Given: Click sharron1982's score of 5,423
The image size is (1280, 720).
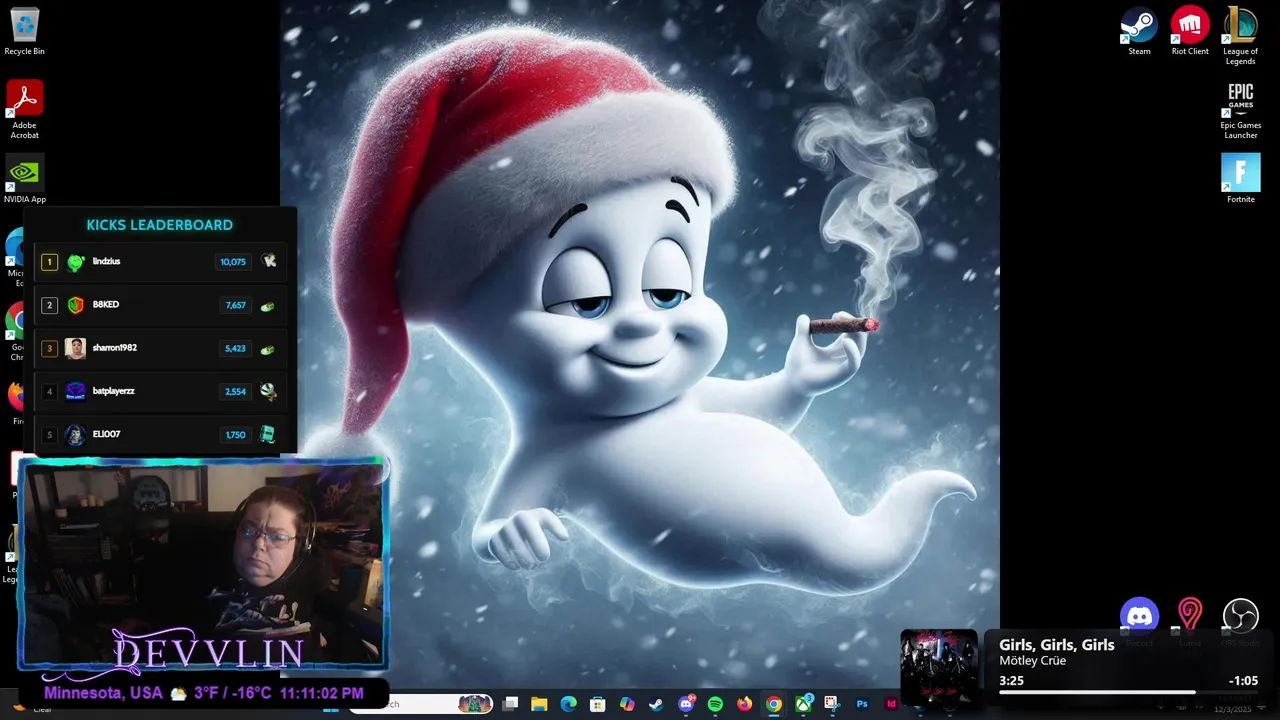Looking at the screenshot, I should 235,349.
